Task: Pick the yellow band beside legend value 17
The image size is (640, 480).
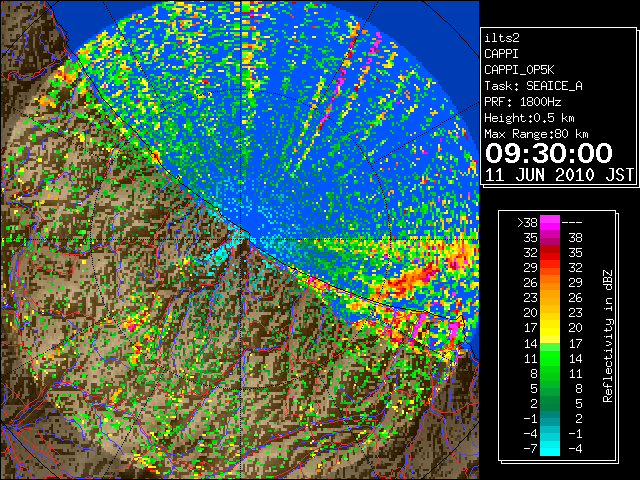Action: pyautogui.click(x=550, y=328)
